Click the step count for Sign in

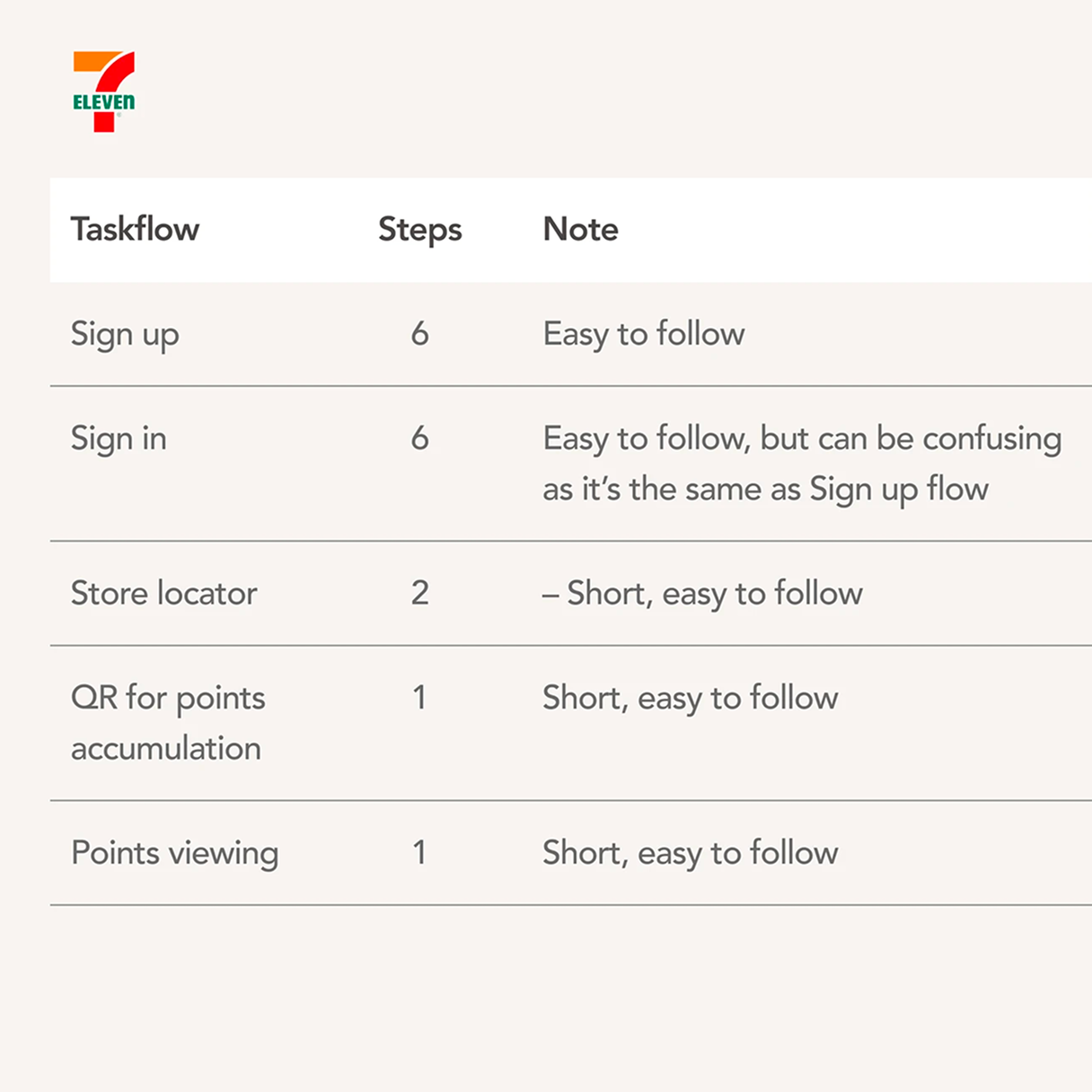420,438
